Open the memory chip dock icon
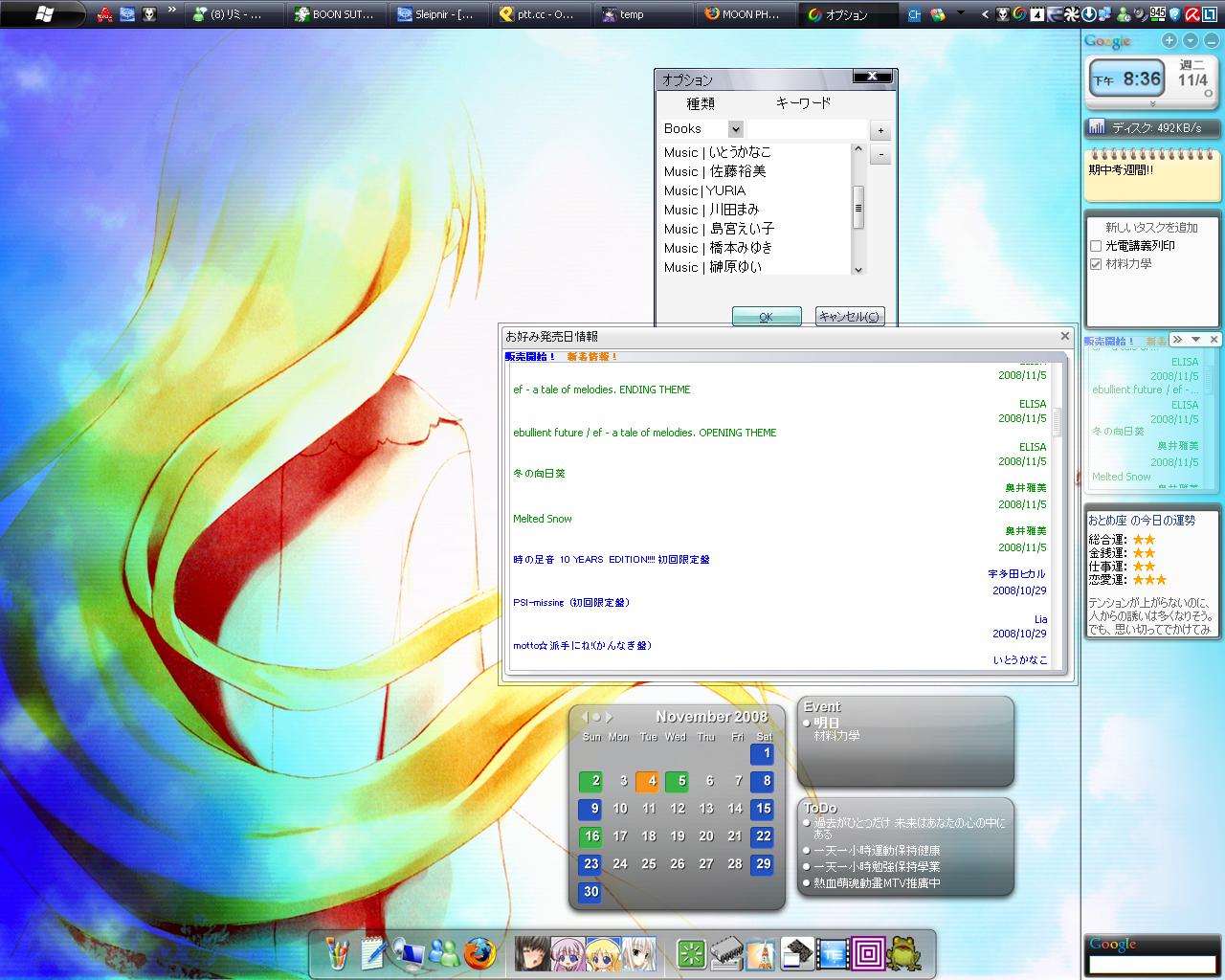This screenshot has width=1225, height=980. (x=726, y=953)
